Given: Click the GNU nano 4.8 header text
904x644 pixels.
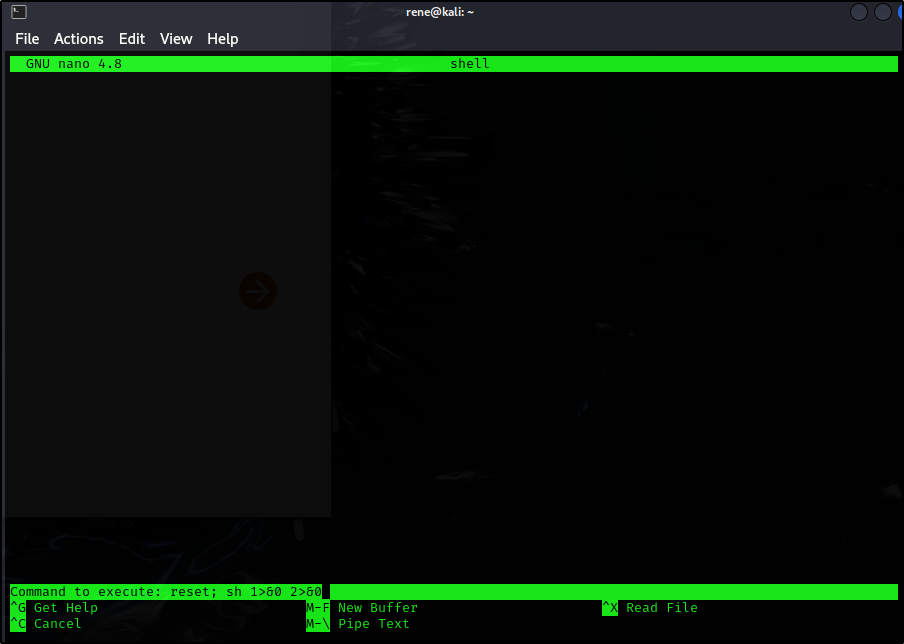Looking at the screenshot, I should point(74,64).
